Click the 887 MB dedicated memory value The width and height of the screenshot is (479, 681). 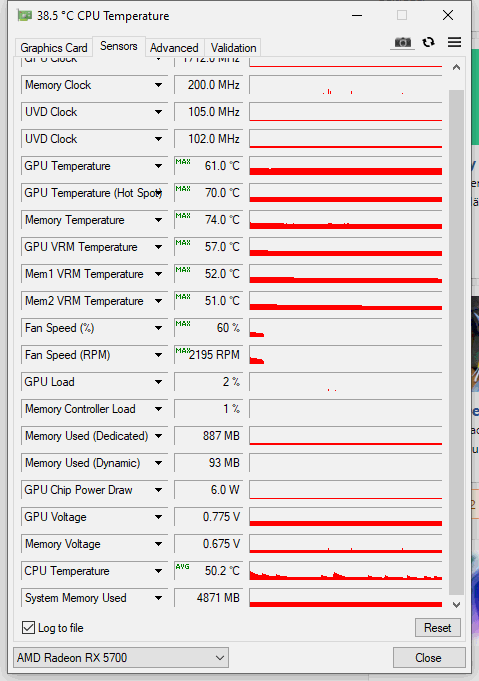click(208, 436)
